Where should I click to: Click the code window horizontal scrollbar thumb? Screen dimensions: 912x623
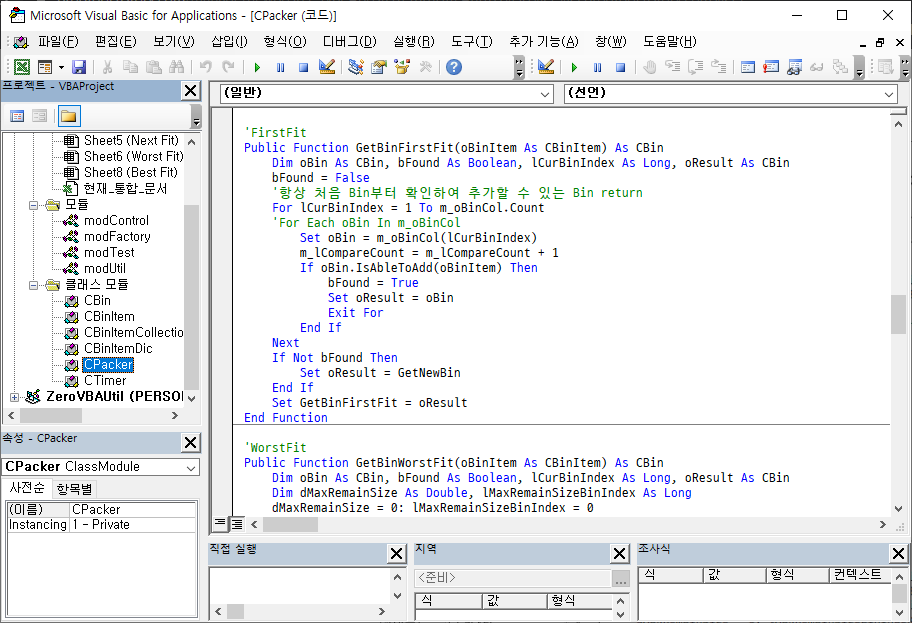click(x=290, y=525)
